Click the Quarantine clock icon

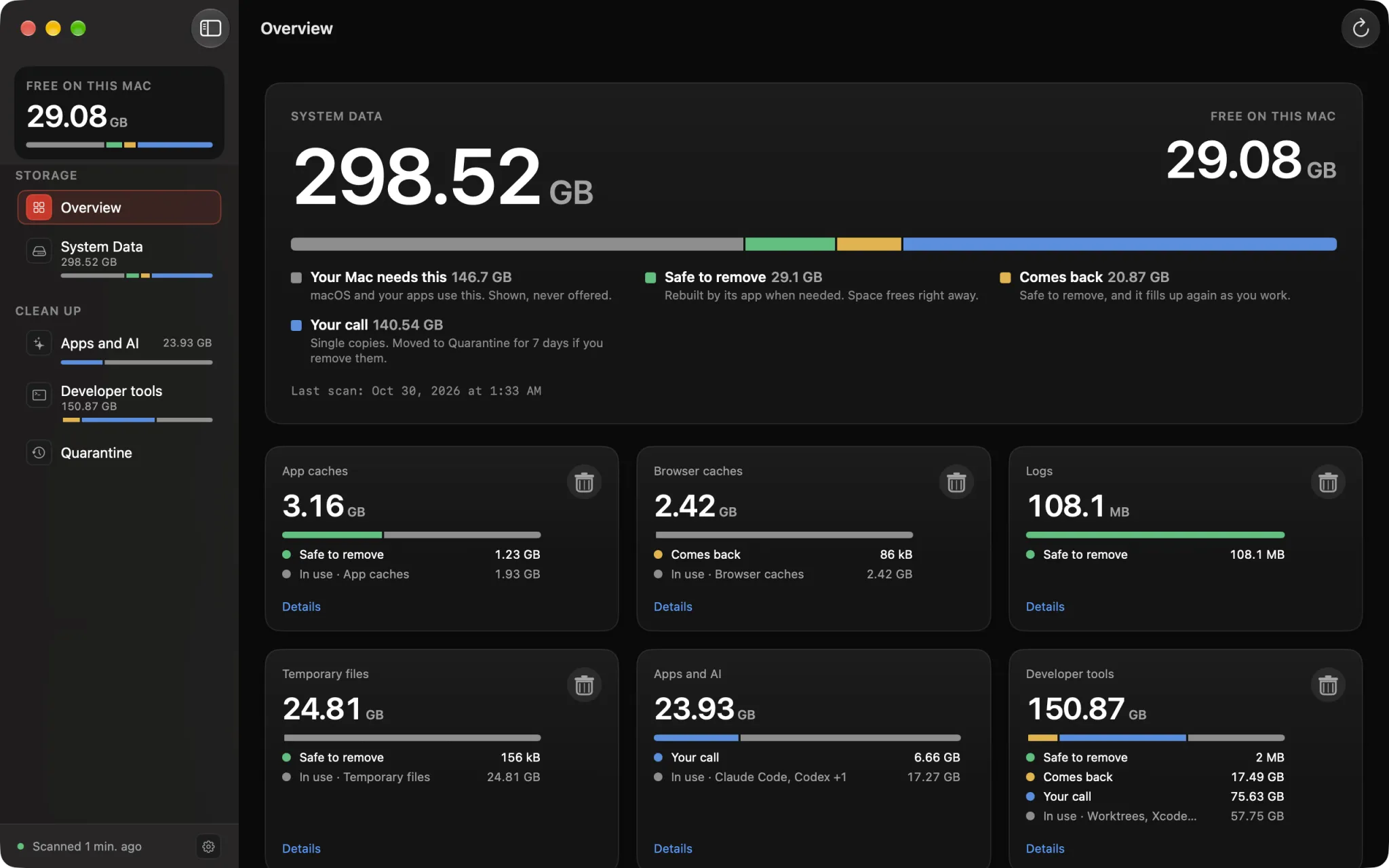coord(39,452)
